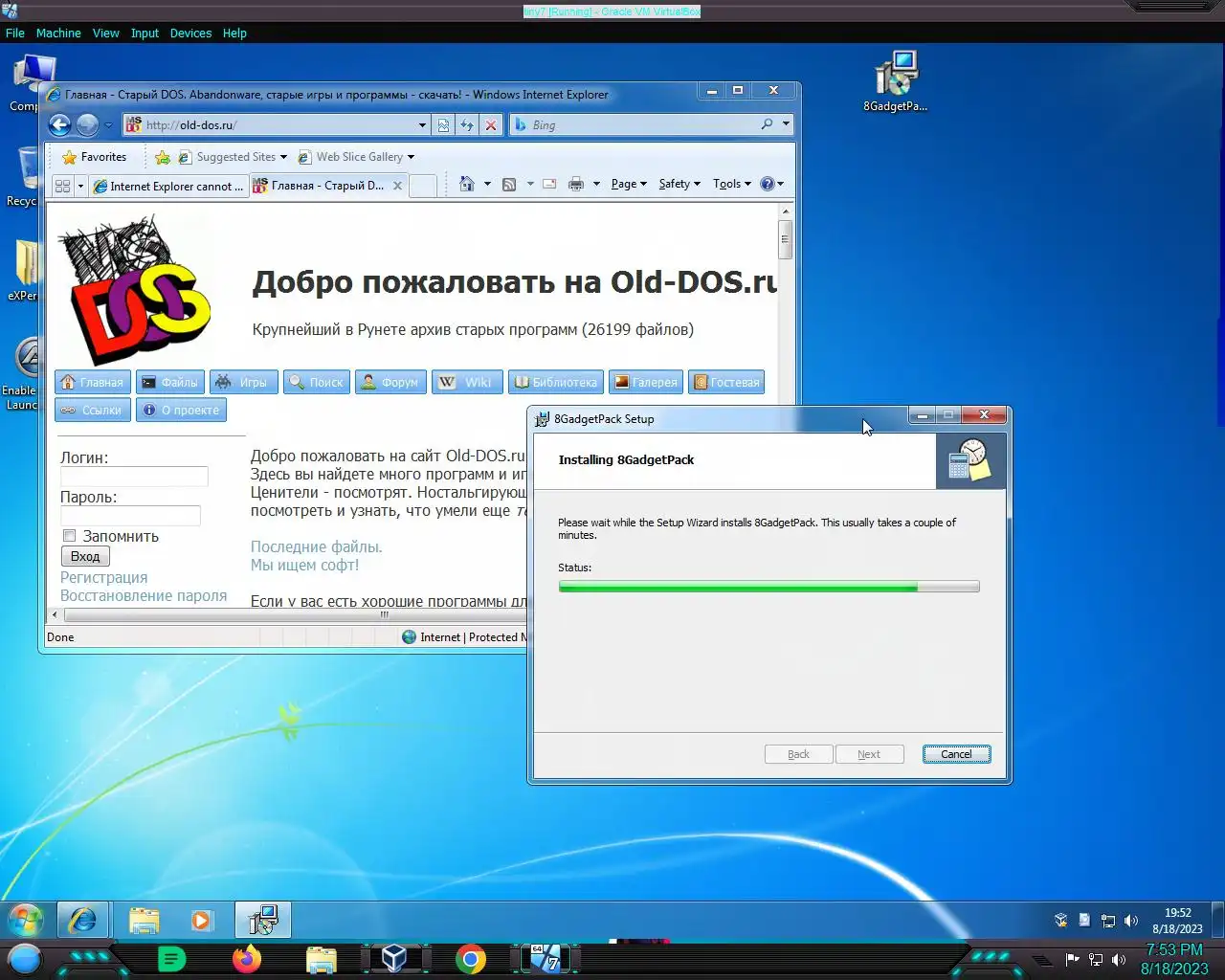Cancel the 8GadgetPack installation
This screenshot has height=980, width=1225.
coord(956,754)
